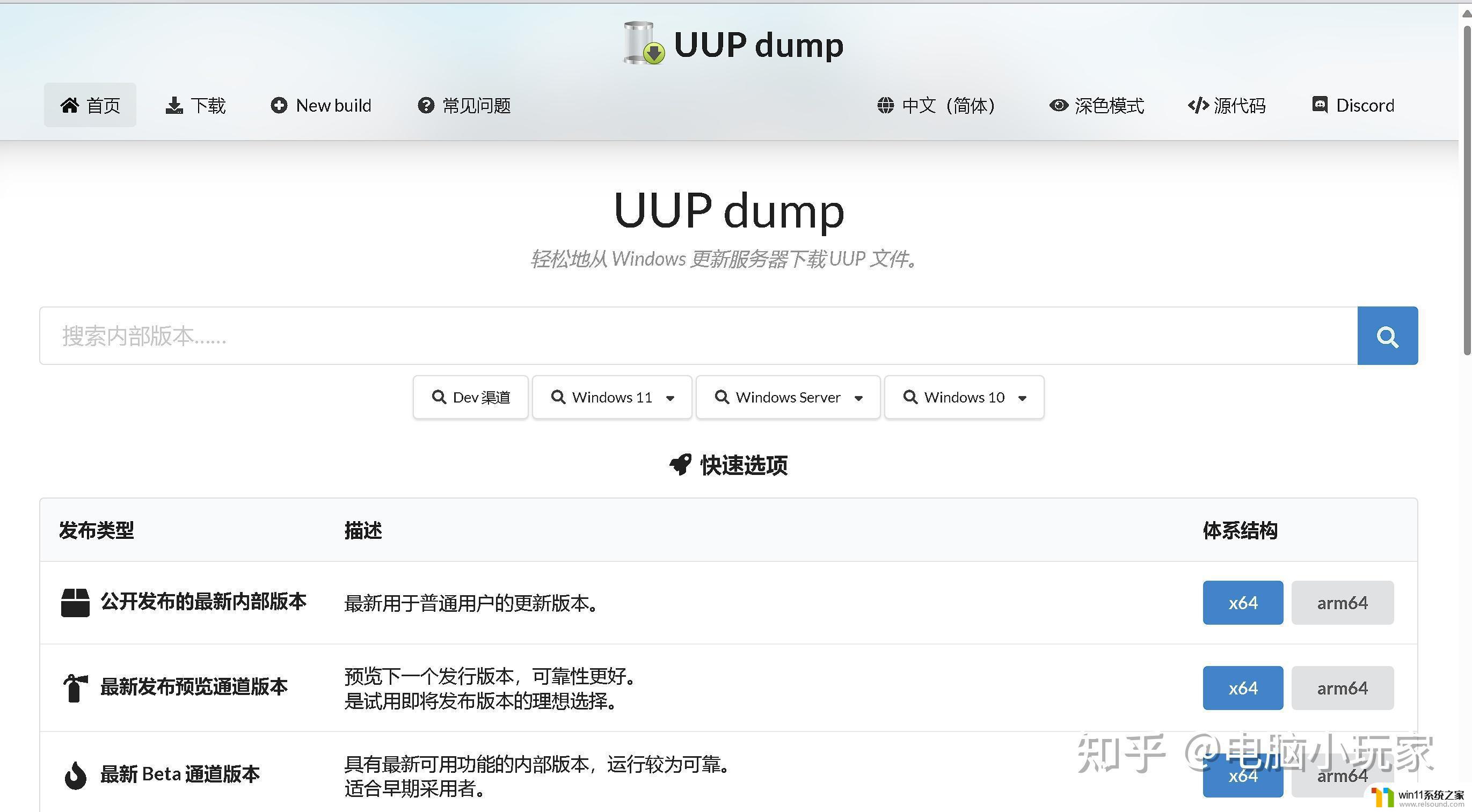
Task: Click the FAQ question mark icon
Action: tap(427, 105)
